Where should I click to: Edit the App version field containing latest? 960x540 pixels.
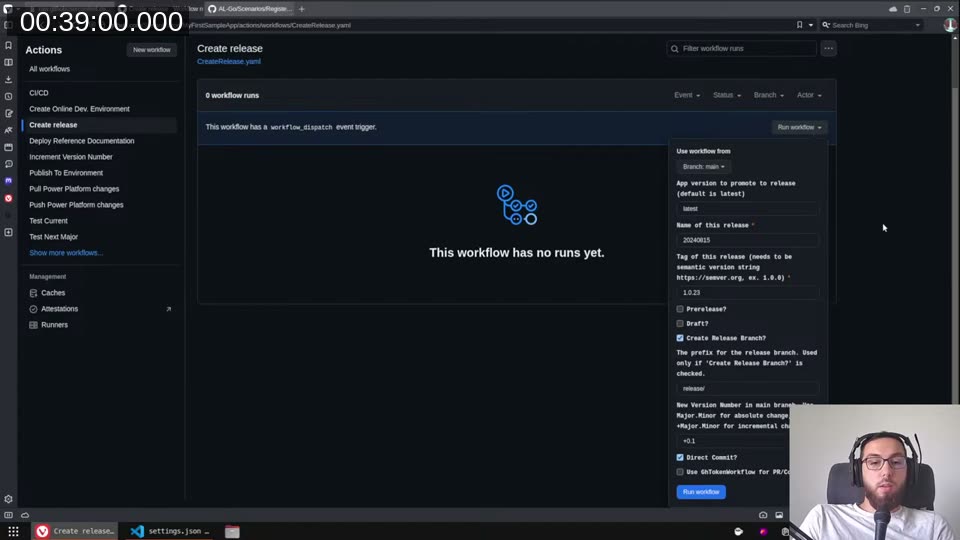748,209
